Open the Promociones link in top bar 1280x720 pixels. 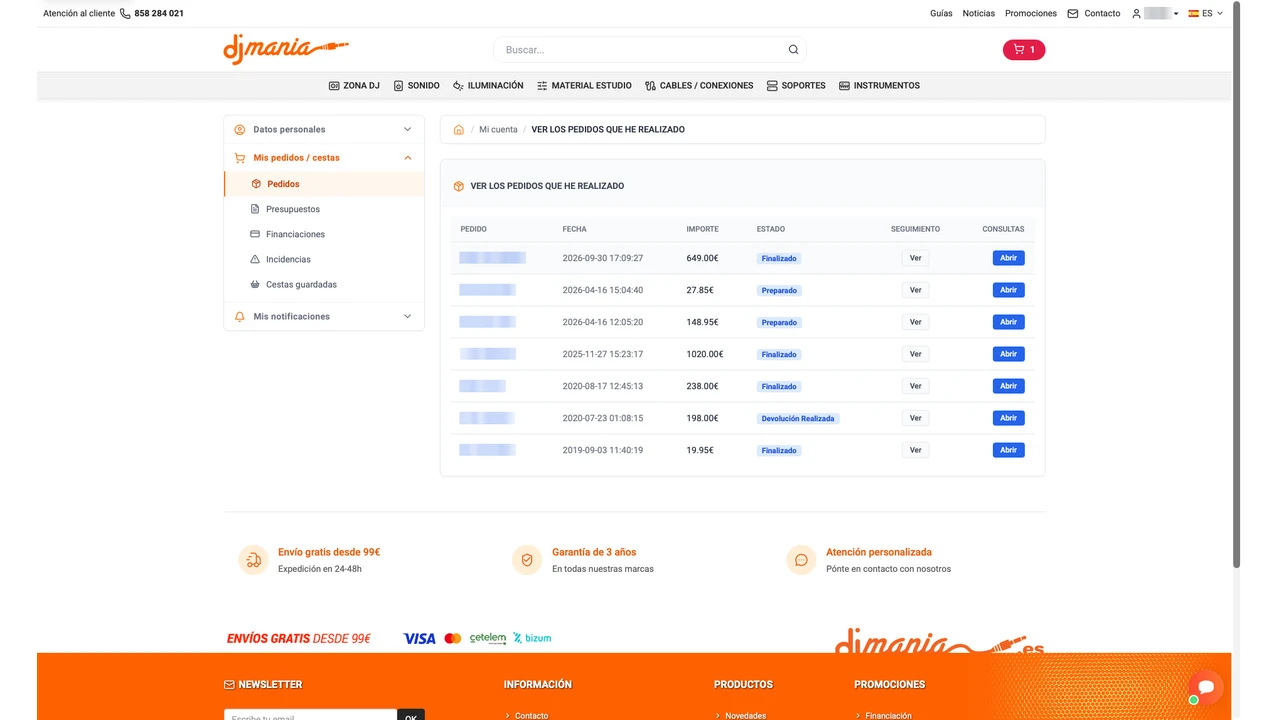1031,14
